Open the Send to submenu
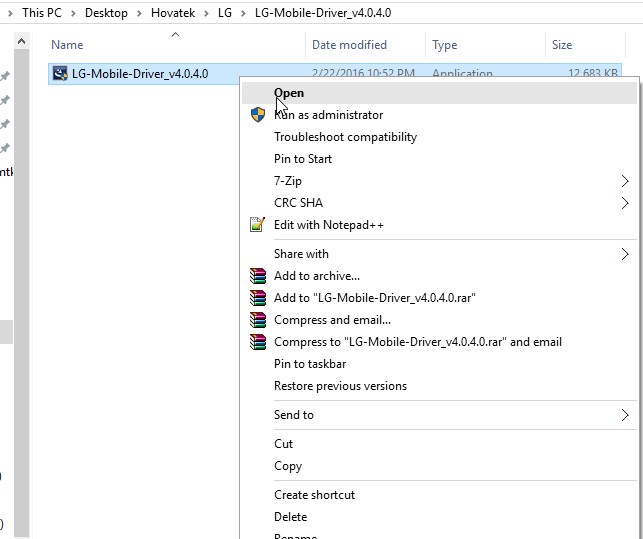 coord(439,415)
